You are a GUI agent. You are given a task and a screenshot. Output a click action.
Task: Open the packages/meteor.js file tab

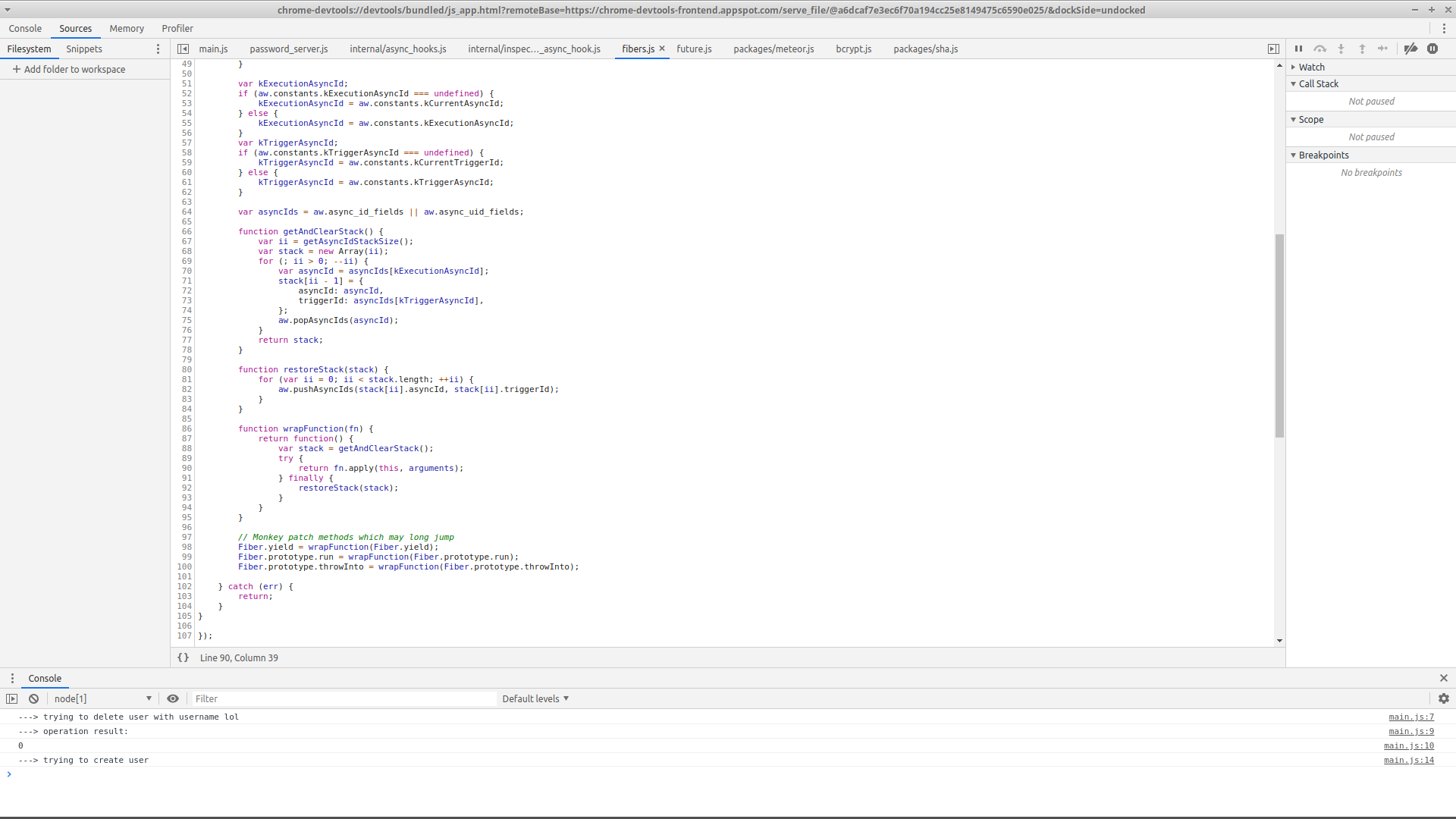(773, 49)
